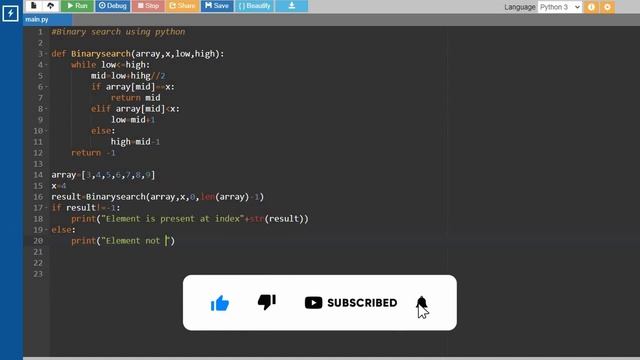This screenshot has height=360, width=640.
Task: Open the Language dropdown showing Python 3
Action: 560,7
